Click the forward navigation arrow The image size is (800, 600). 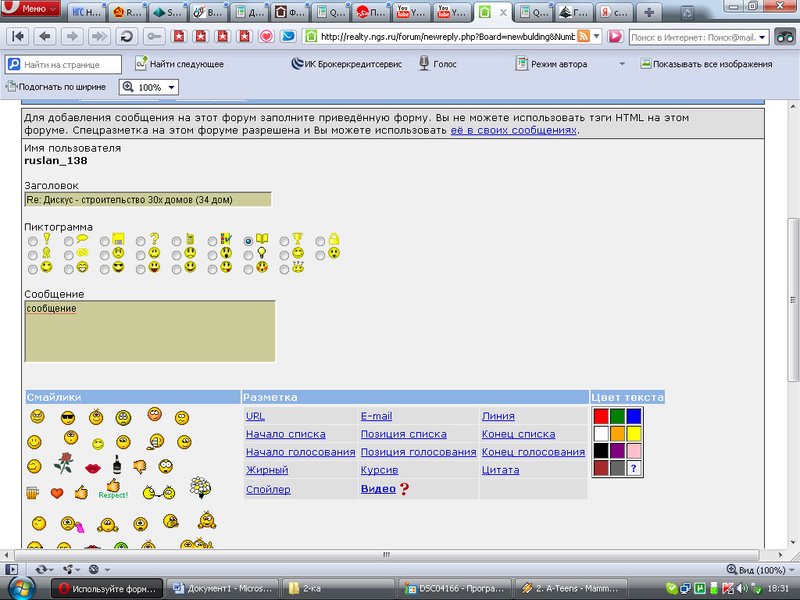[72, 37]
